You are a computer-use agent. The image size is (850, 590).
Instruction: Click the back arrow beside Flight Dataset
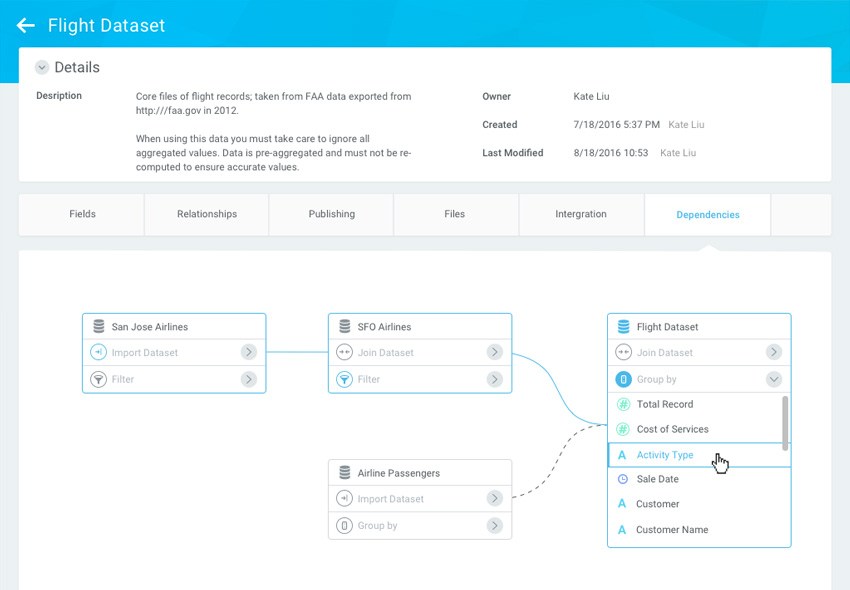(x=26, y=26)
